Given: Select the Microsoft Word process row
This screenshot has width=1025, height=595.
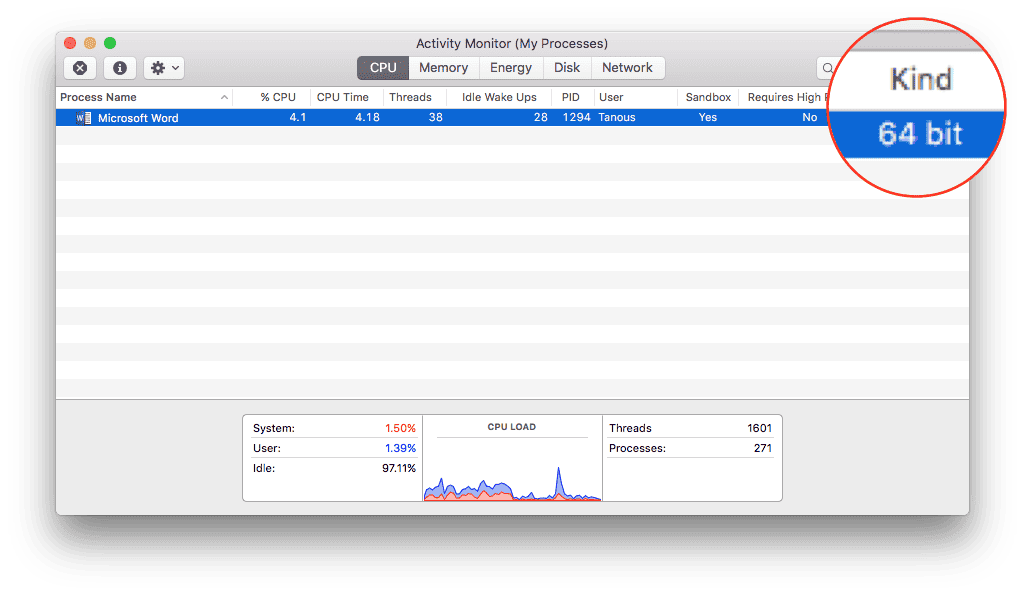Looking at the screenshot, I should (x=442, y=118).
